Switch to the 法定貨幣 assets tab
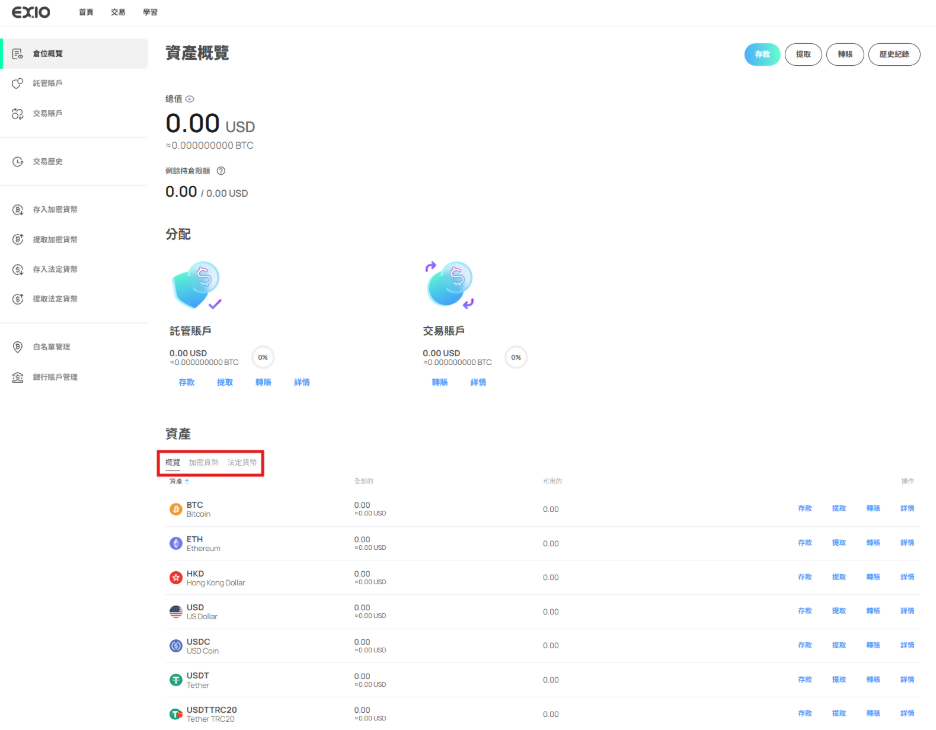 click(x=242, y=463)
